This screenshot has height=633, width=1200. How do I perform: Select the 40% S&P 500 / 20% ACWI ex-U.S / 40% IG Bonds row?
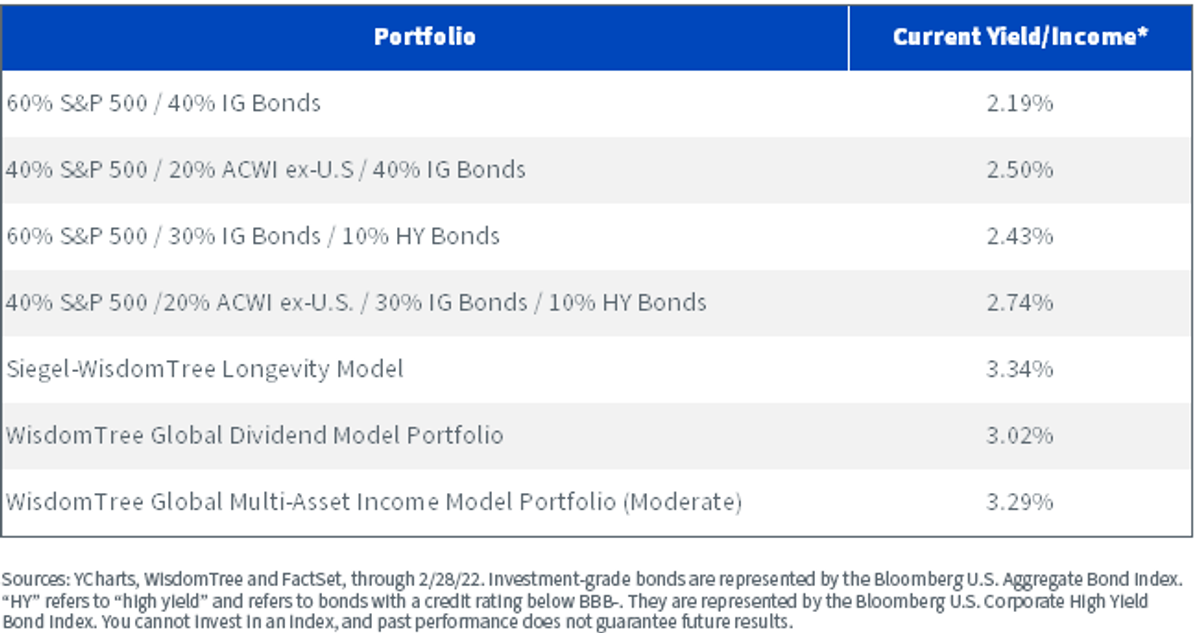597,170
